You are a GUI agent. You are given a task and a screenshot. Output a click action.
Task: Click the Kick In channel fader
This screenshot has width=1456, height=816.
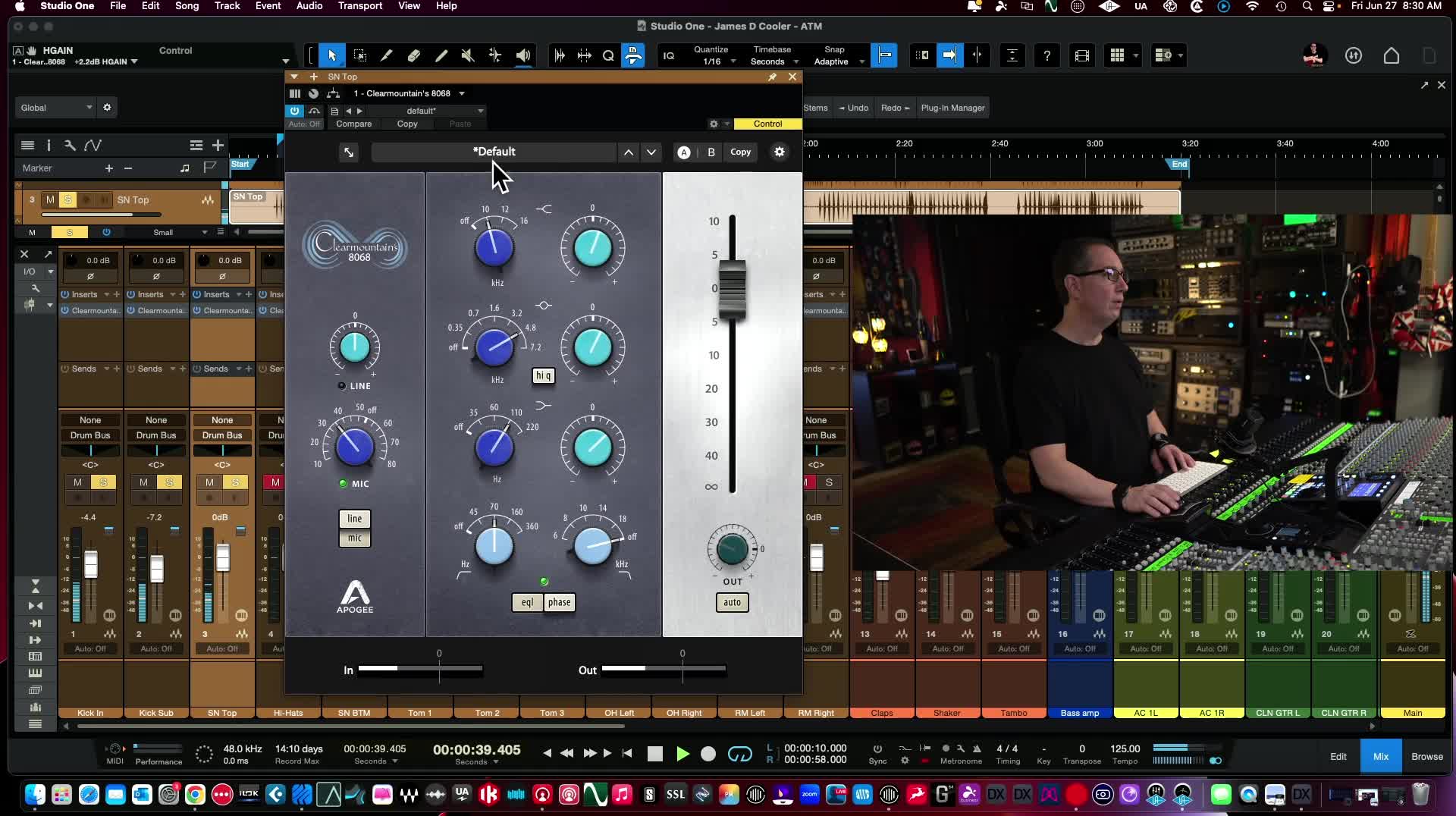coord(90,565)
